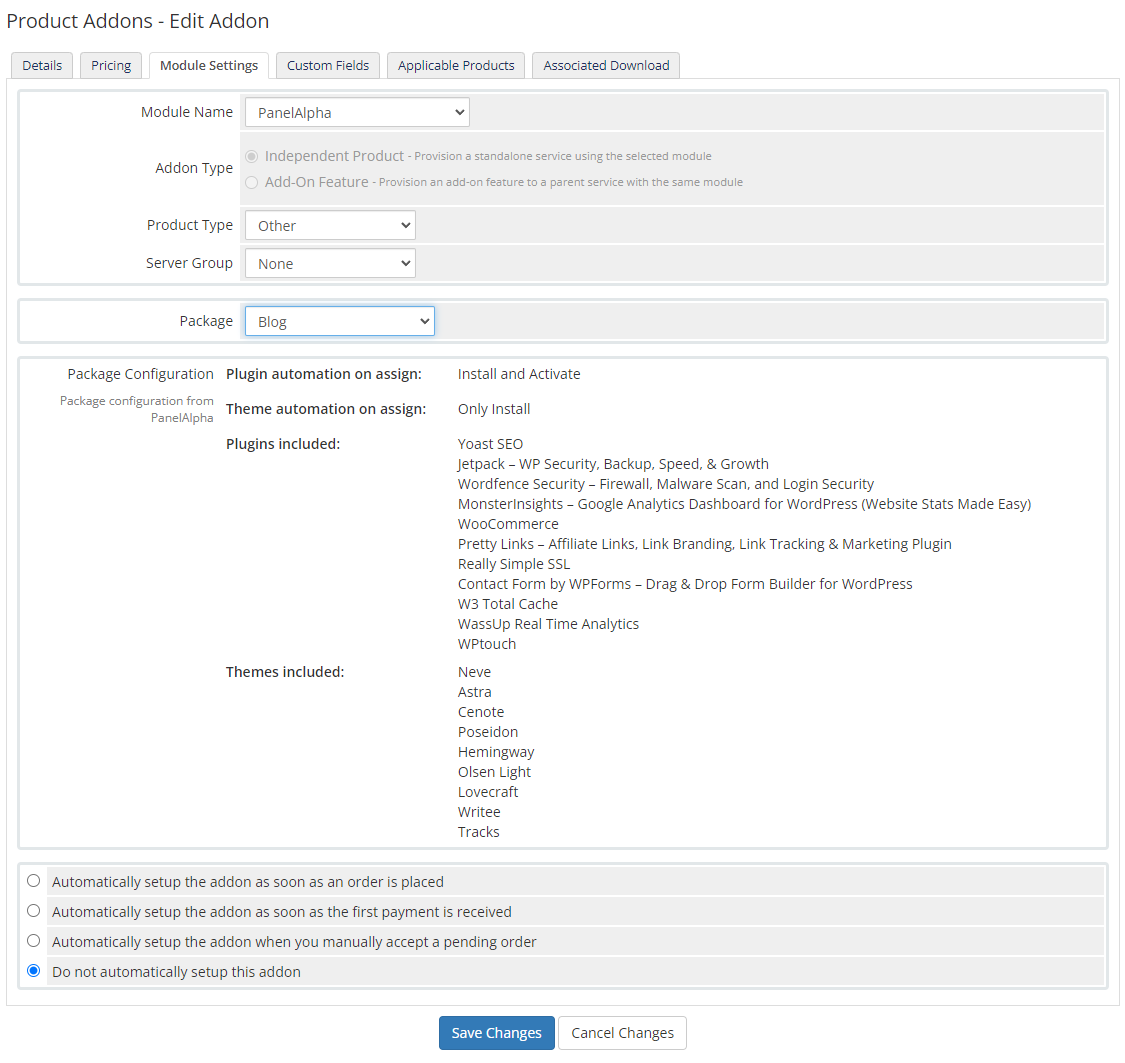This screenshot has height=1063, width=1125.
Task: Select the Independent Product addon type
Action: [251, 156]
